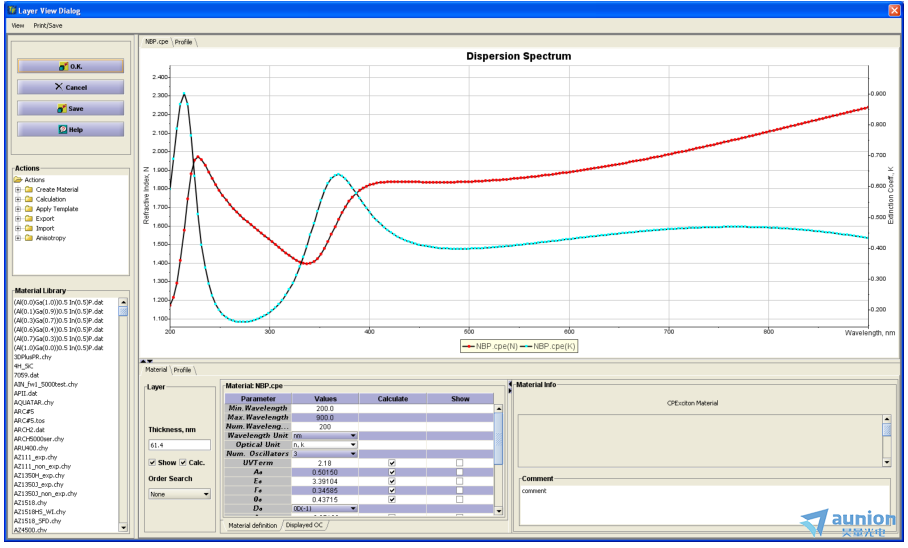Switch to the NBP.cpe chart tab

click(156, 42)
